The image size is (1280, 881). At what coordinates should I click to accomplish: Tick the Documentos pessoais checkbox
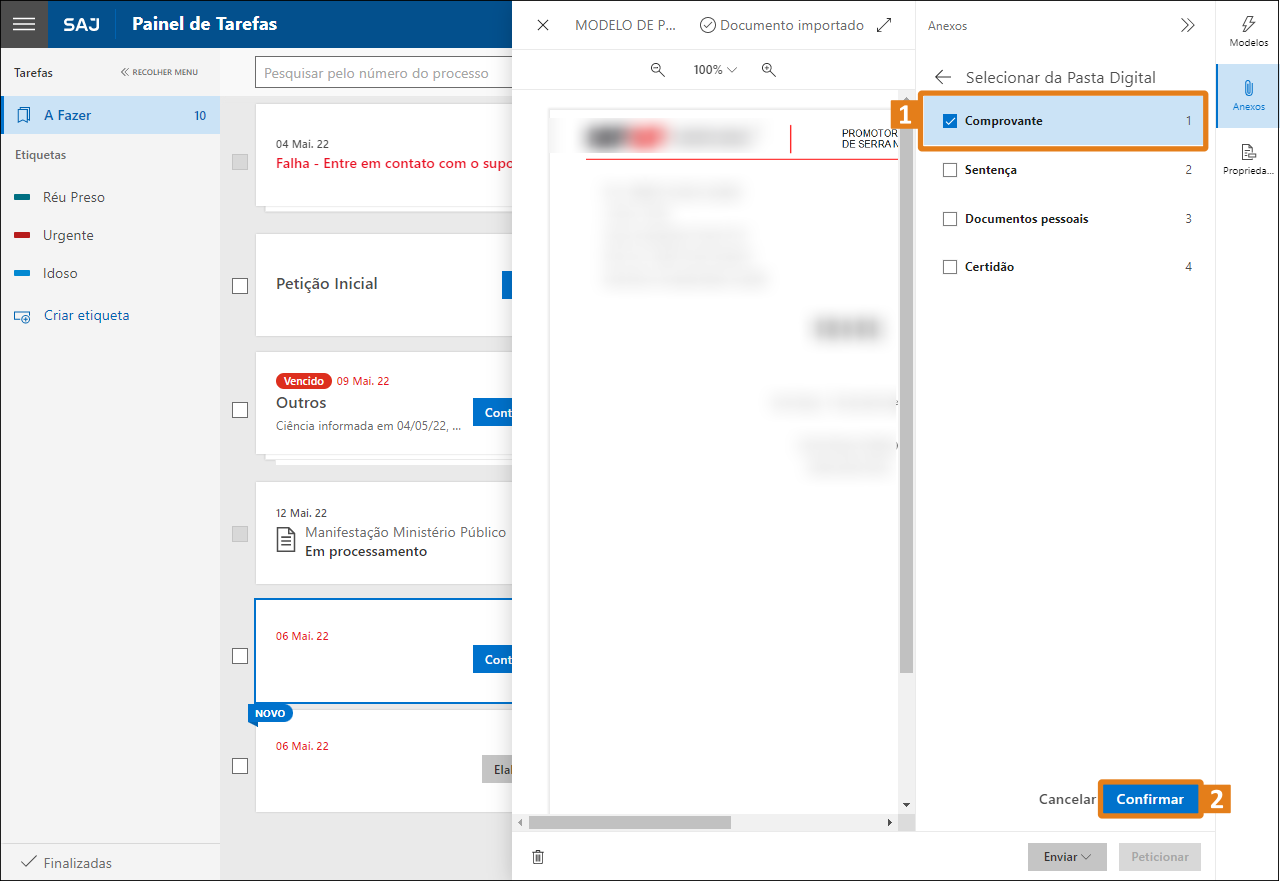point(950,219)
